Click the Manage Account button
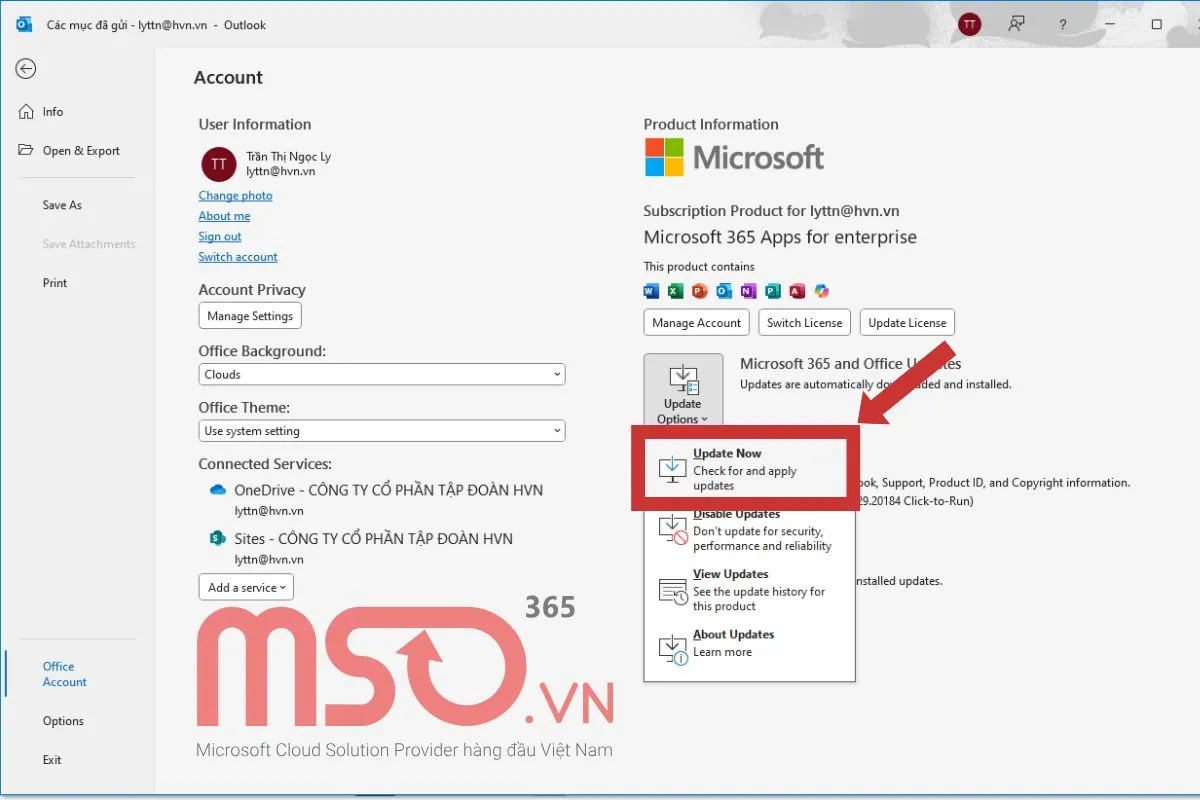The width and height of the screenshot is (1200, 800). point(696,322)
